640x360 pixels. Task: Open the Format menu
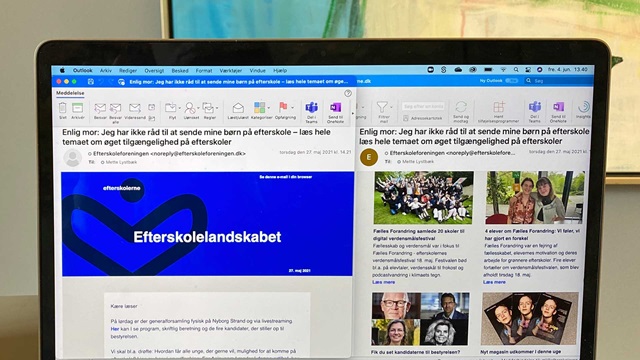[204, 71]
